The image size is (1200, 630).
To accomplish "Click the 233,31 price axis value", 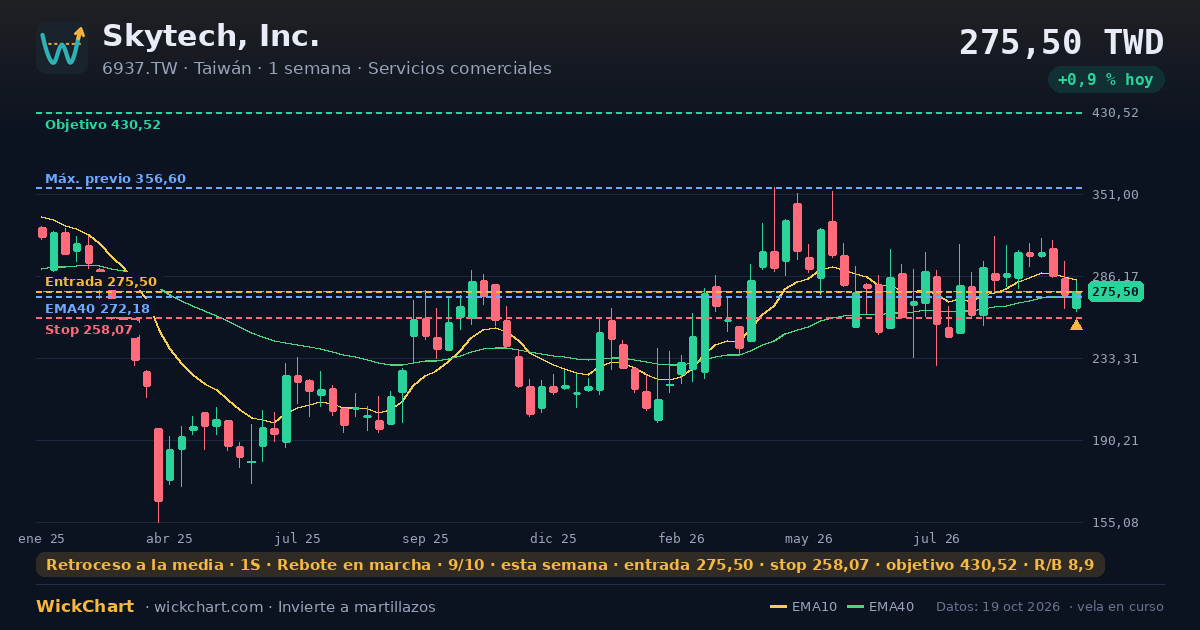I will click(1115, 359).
